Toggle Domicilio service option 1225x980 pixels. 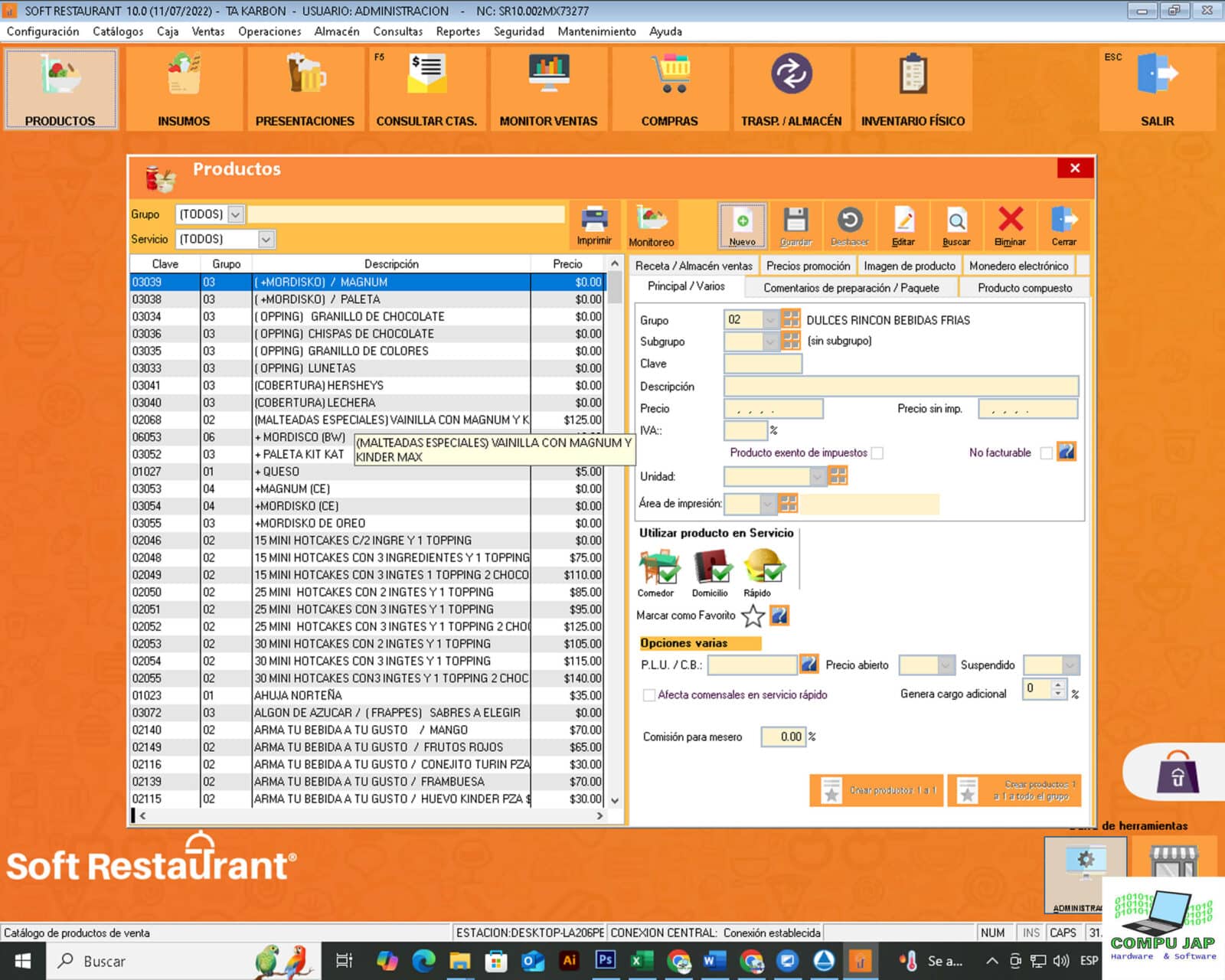pyautogui.click(x=710, y=573)
